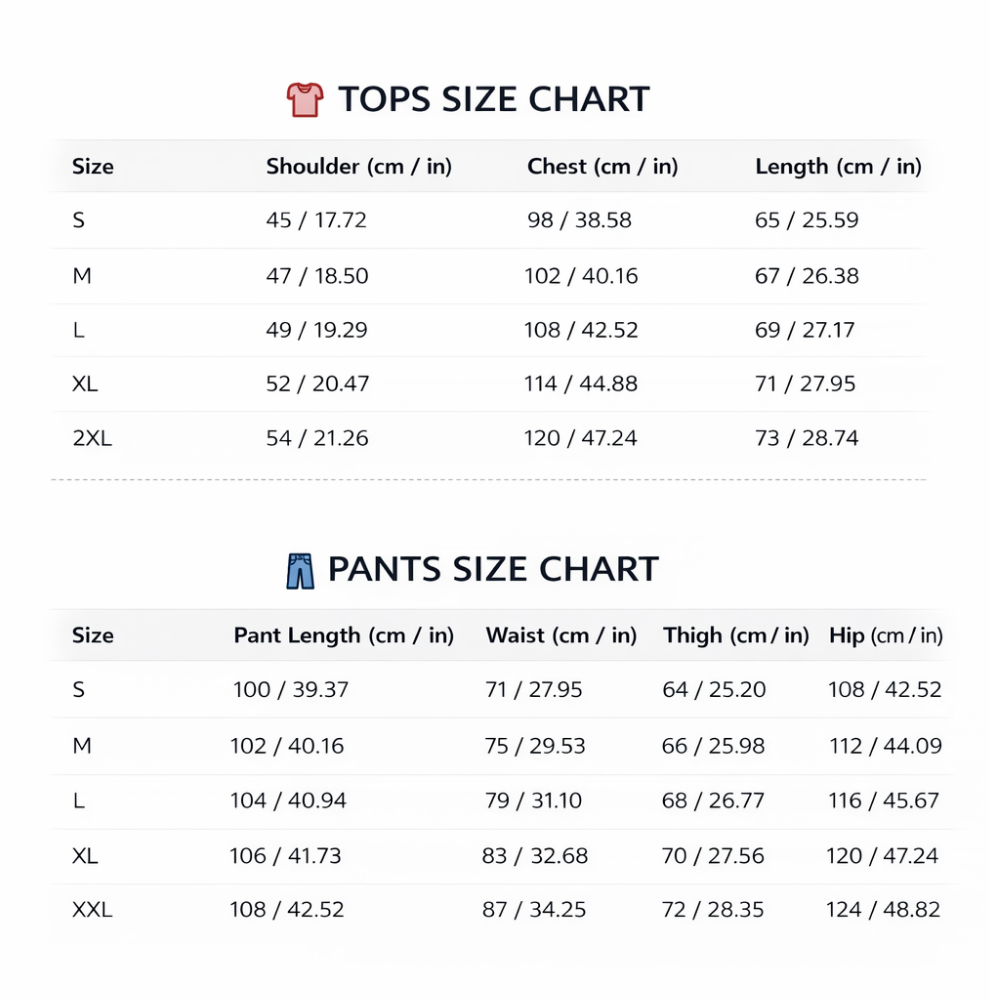Click the XXL size row label
Viewport: 1000px width, 1000px height.
tap(92, 910)
